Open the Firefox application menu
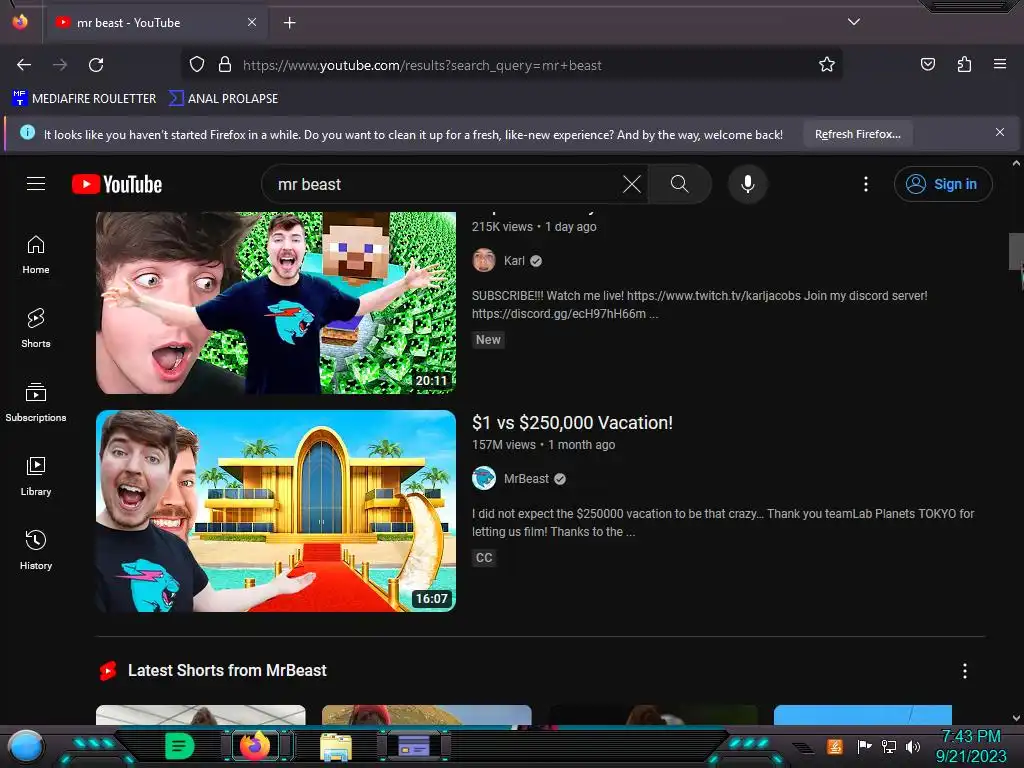 tap(1000, 65)
